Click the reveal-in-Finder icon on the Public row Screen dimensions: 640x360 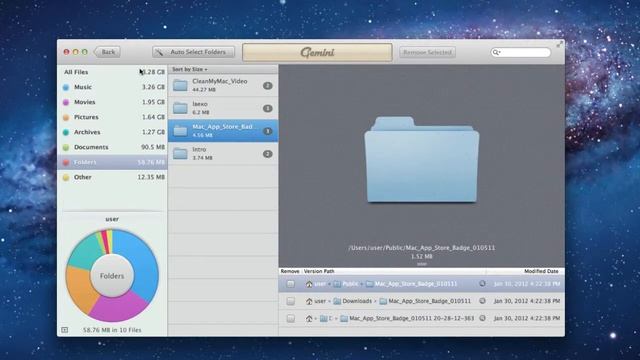point(482,283)
